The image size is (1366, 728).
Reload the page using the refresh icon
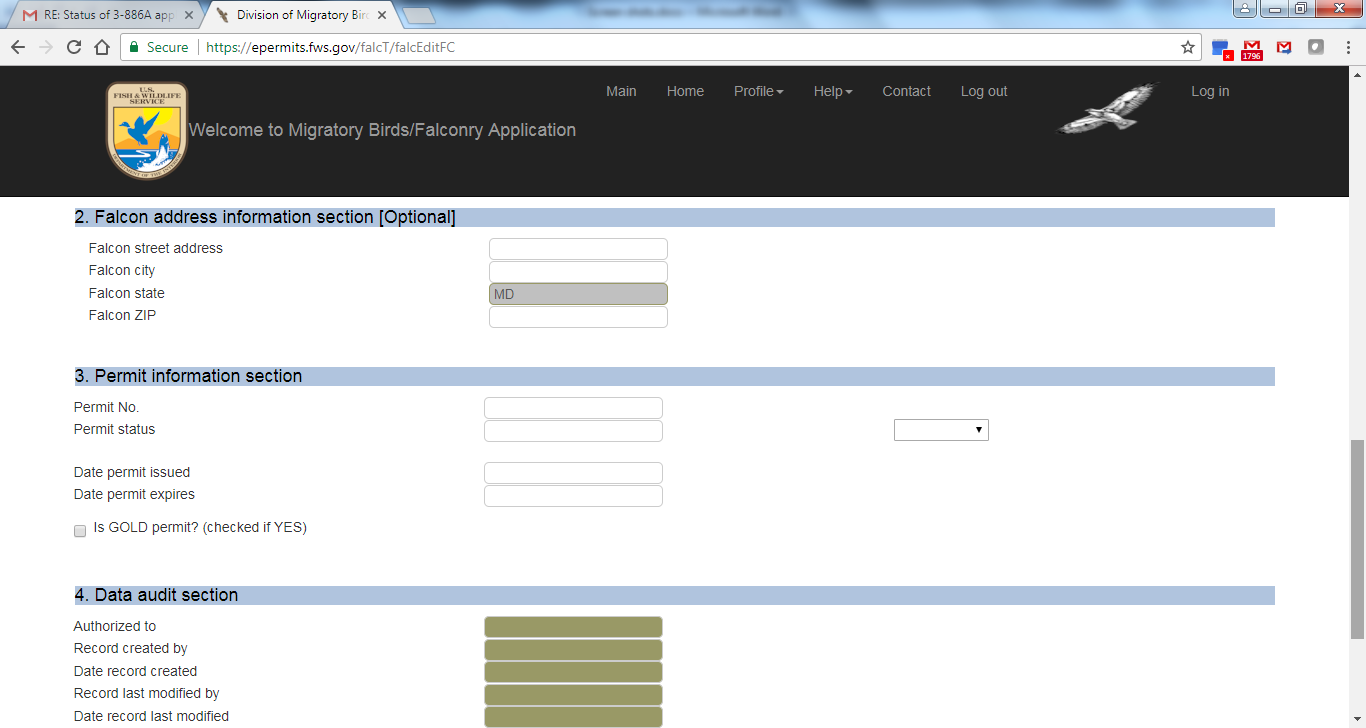tap(74, 47)
